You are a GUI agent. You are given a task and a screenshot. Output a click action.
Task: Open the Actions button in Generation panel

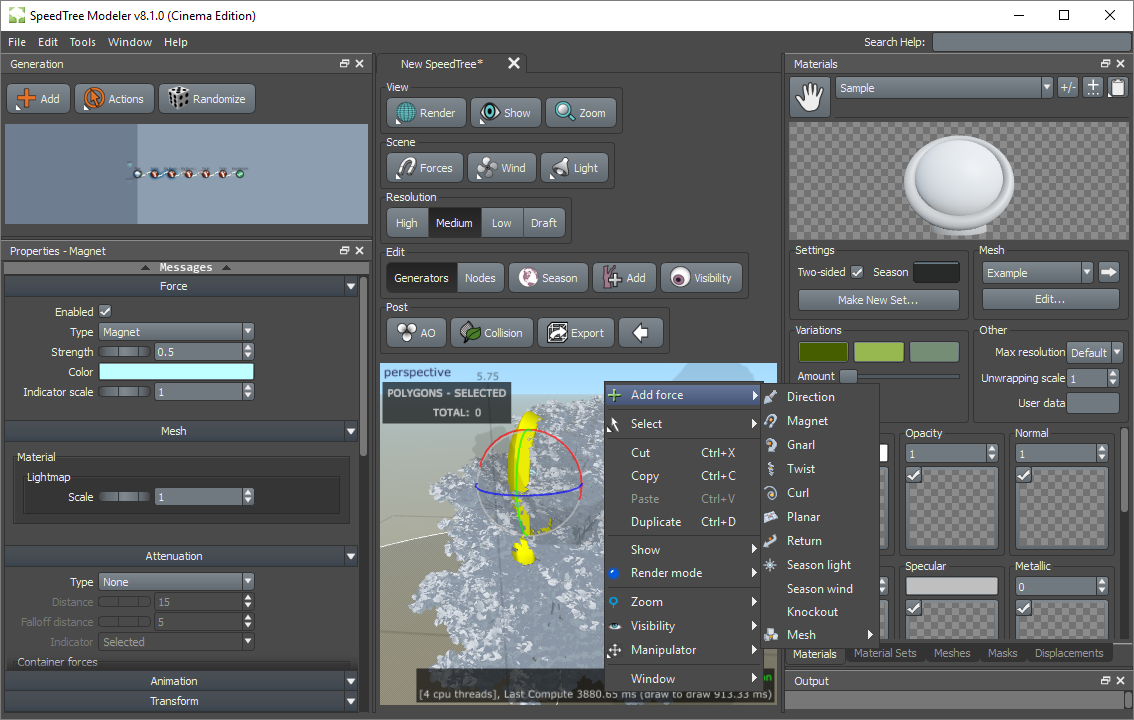[114, 98]
